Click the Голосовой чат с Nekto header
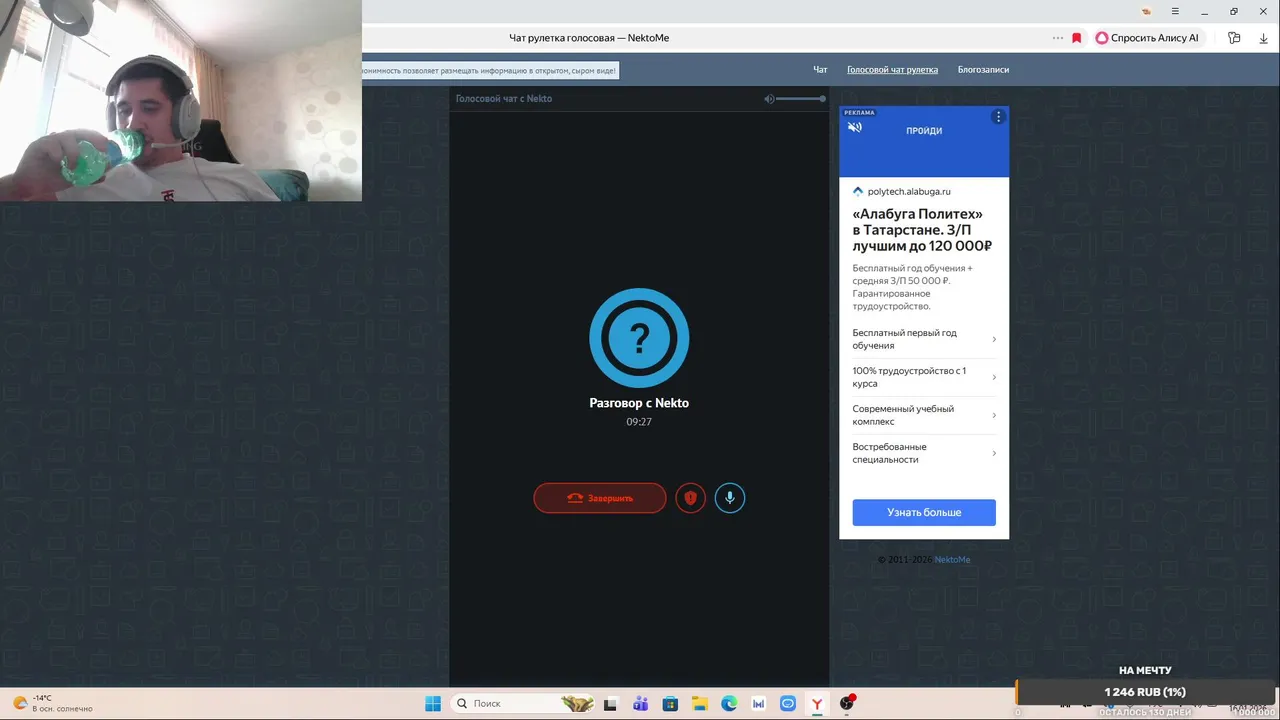The width and height of the screenshot is (1280, 720). (x=504, y=98)
